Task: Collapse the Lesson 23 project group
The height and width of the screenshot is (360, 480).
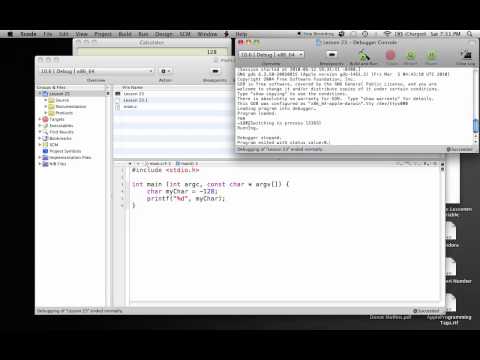Action: pyautogui.click(x=40, y=94)
